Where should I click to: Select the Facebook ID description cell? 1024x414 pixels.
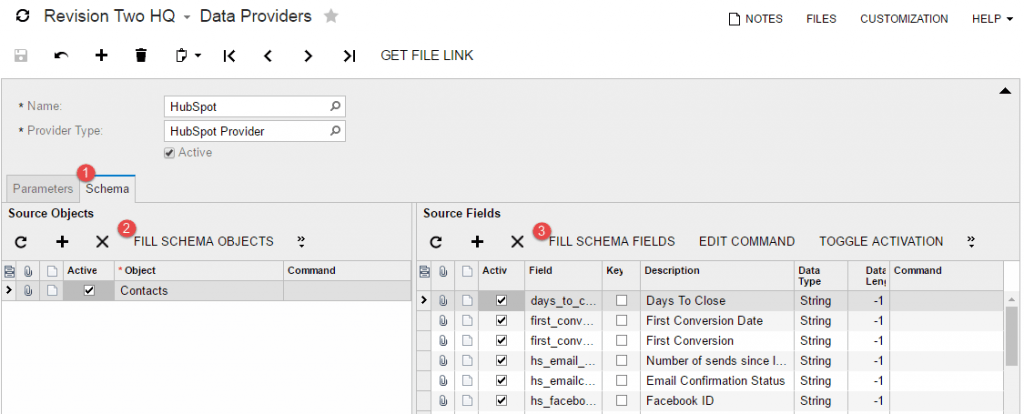(717, 400)
